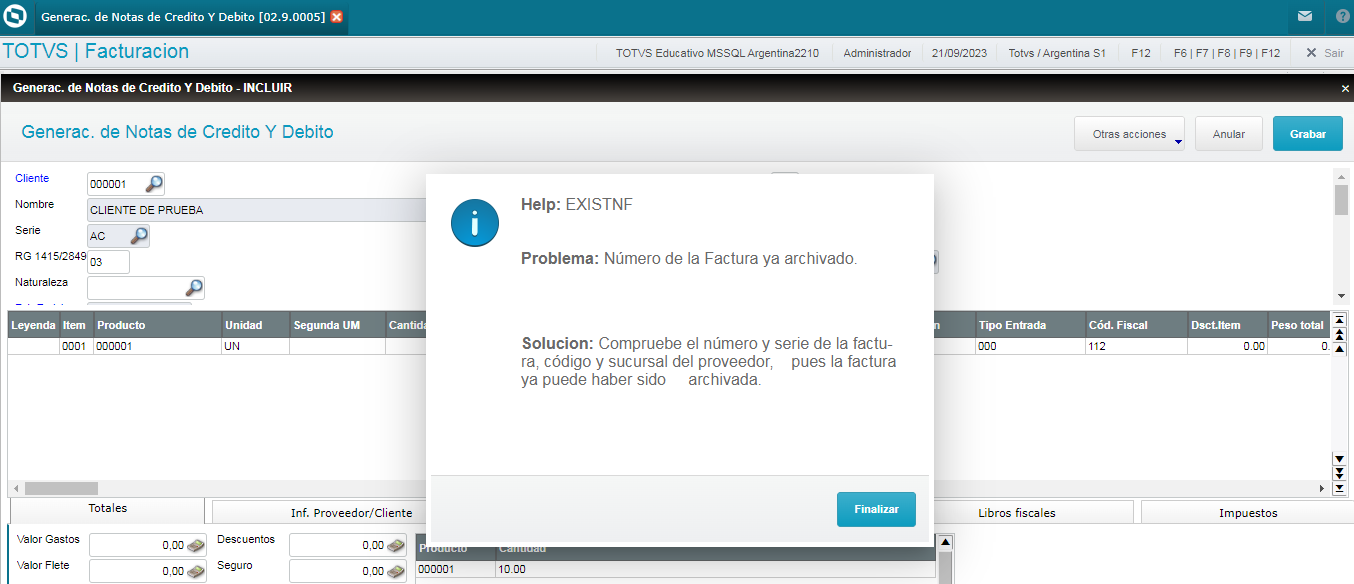Click the info icon in help dialog
The height and width of the screenshot is (584, 1354).
[x=475, y=222]
